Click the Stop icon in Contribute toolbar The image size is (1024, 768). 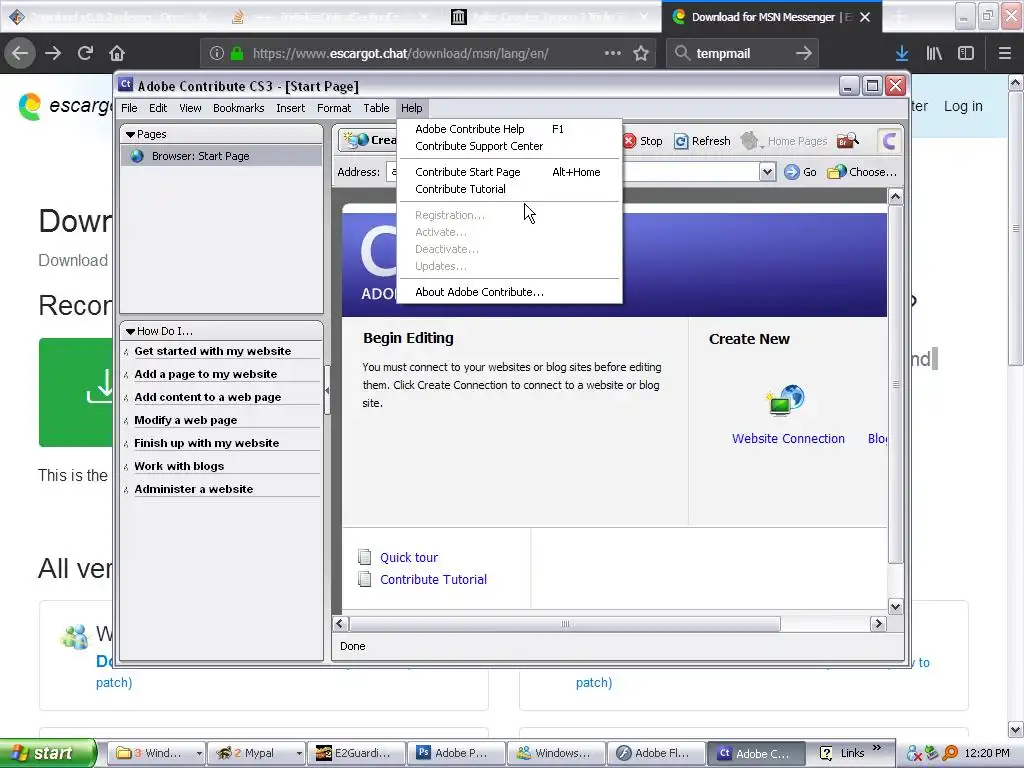click(x=630, y=141)
